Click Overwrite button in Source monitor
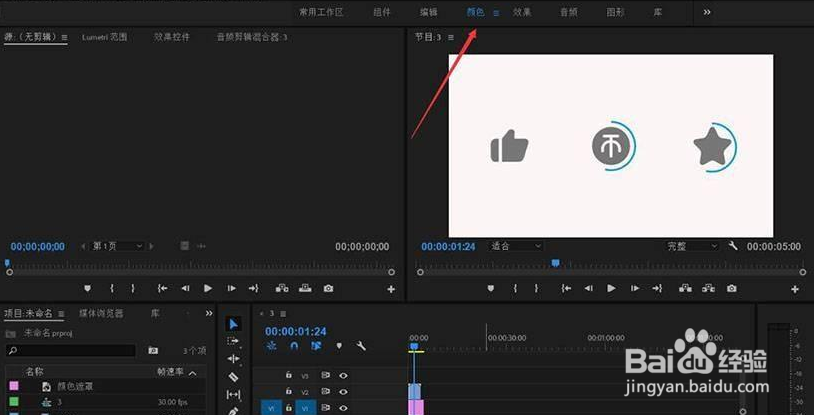 click(305, 288)
